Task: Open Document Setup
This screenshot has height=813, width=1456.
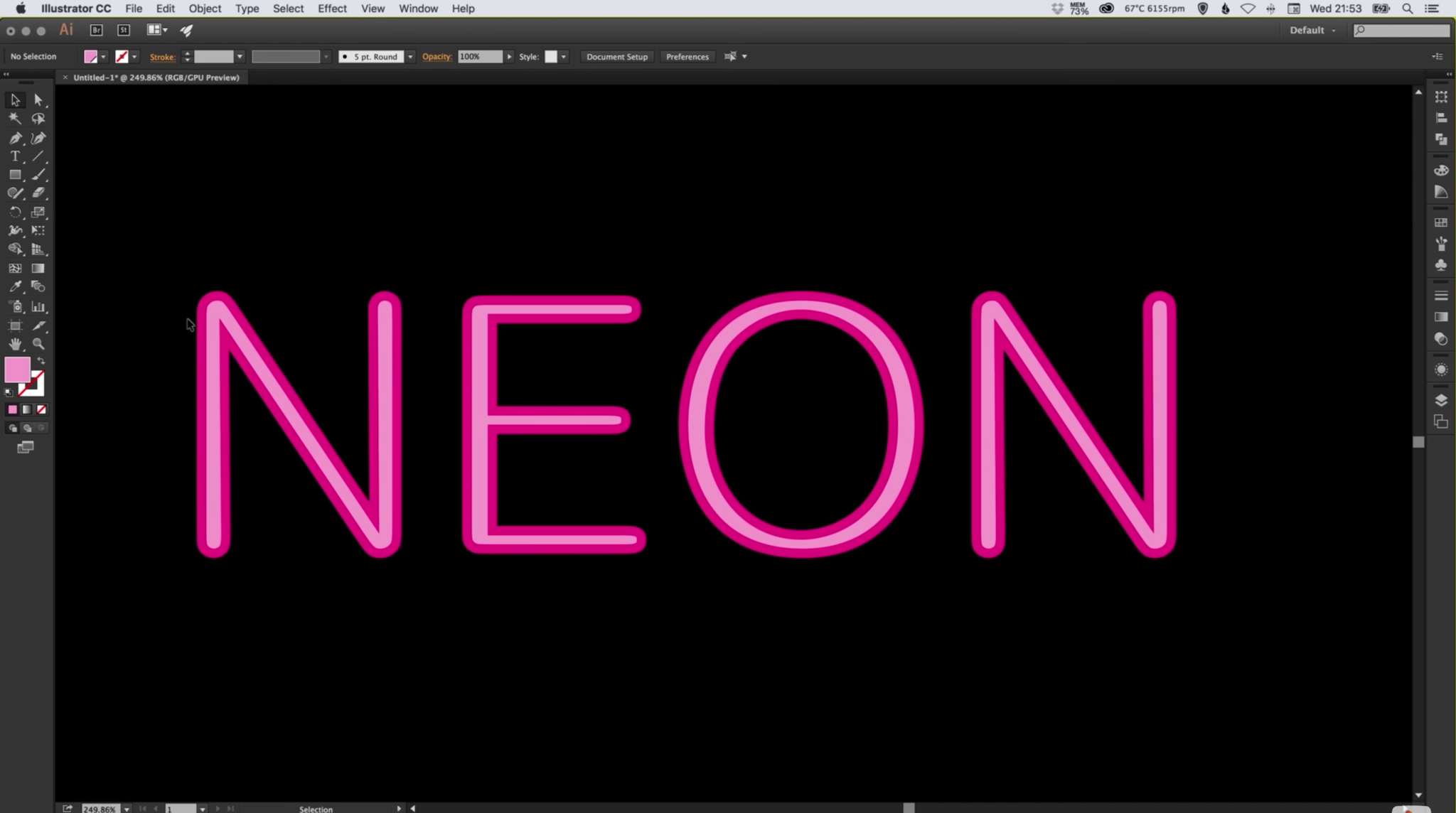Action: 616,56
